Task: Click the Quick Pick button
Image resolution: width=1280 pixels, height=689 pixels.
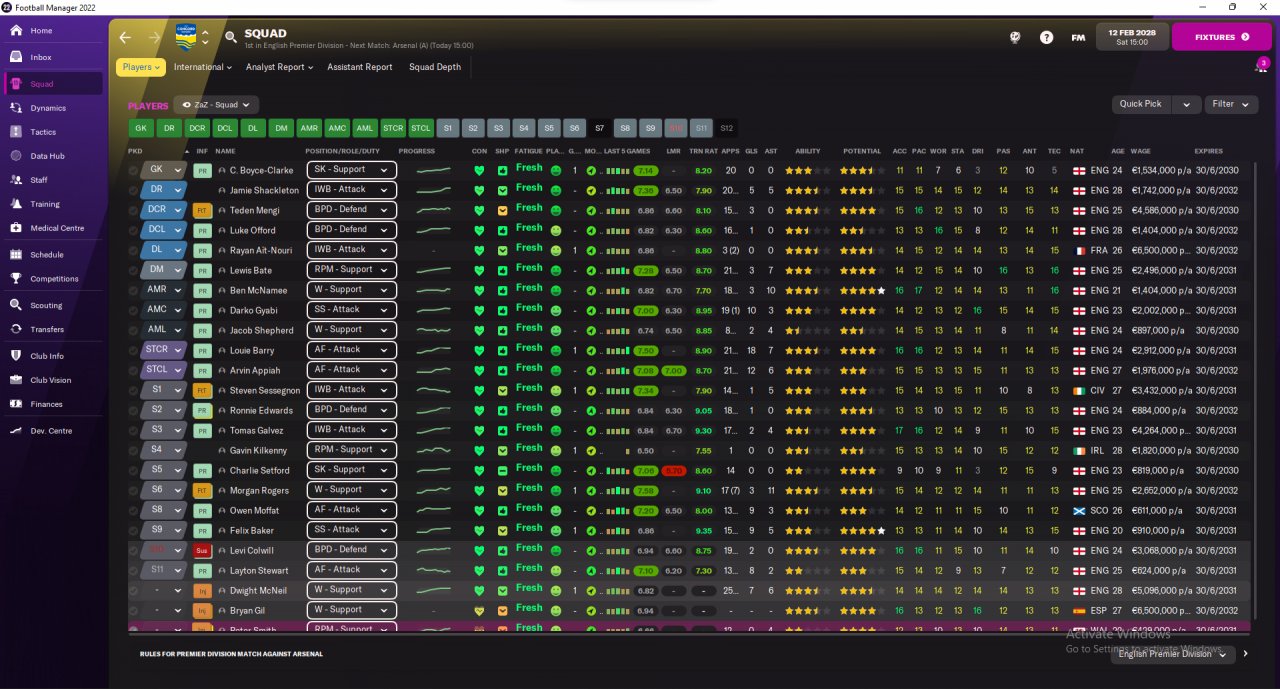Action: (x=1142, y=104)
